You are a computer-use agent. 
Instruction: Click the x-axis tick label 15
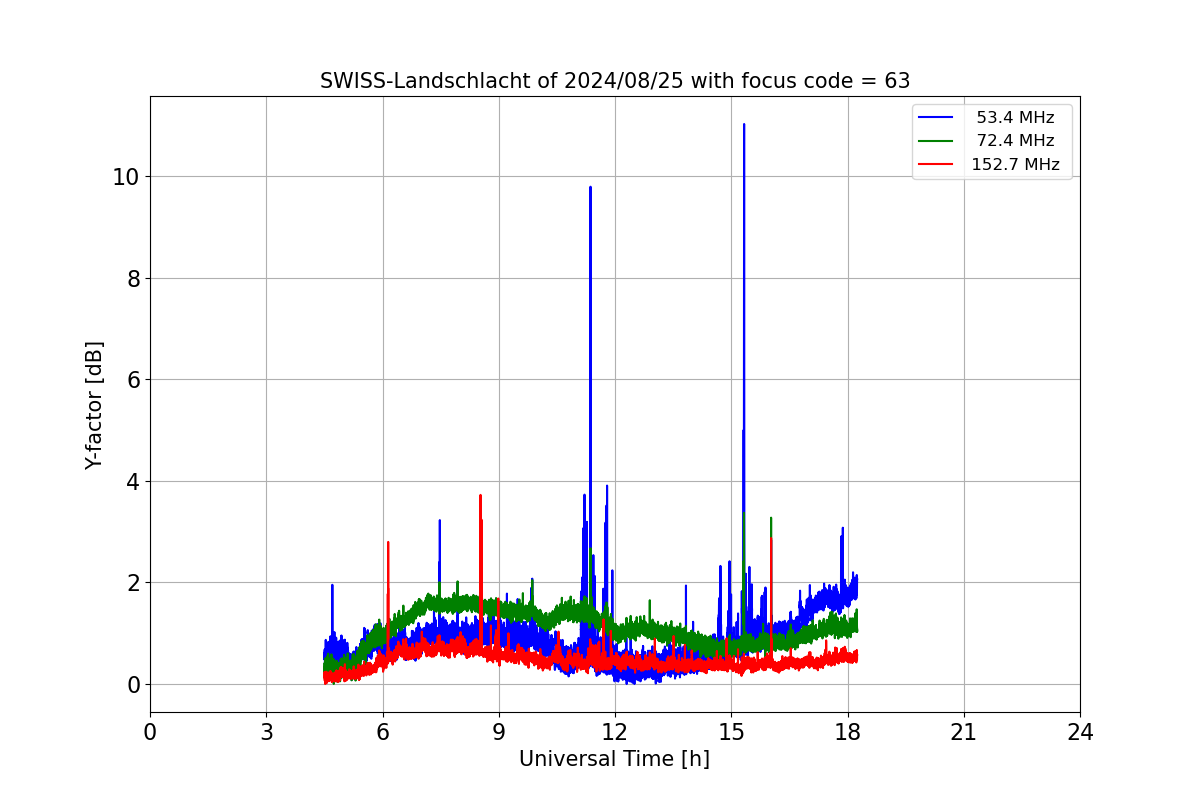[731, 732]
